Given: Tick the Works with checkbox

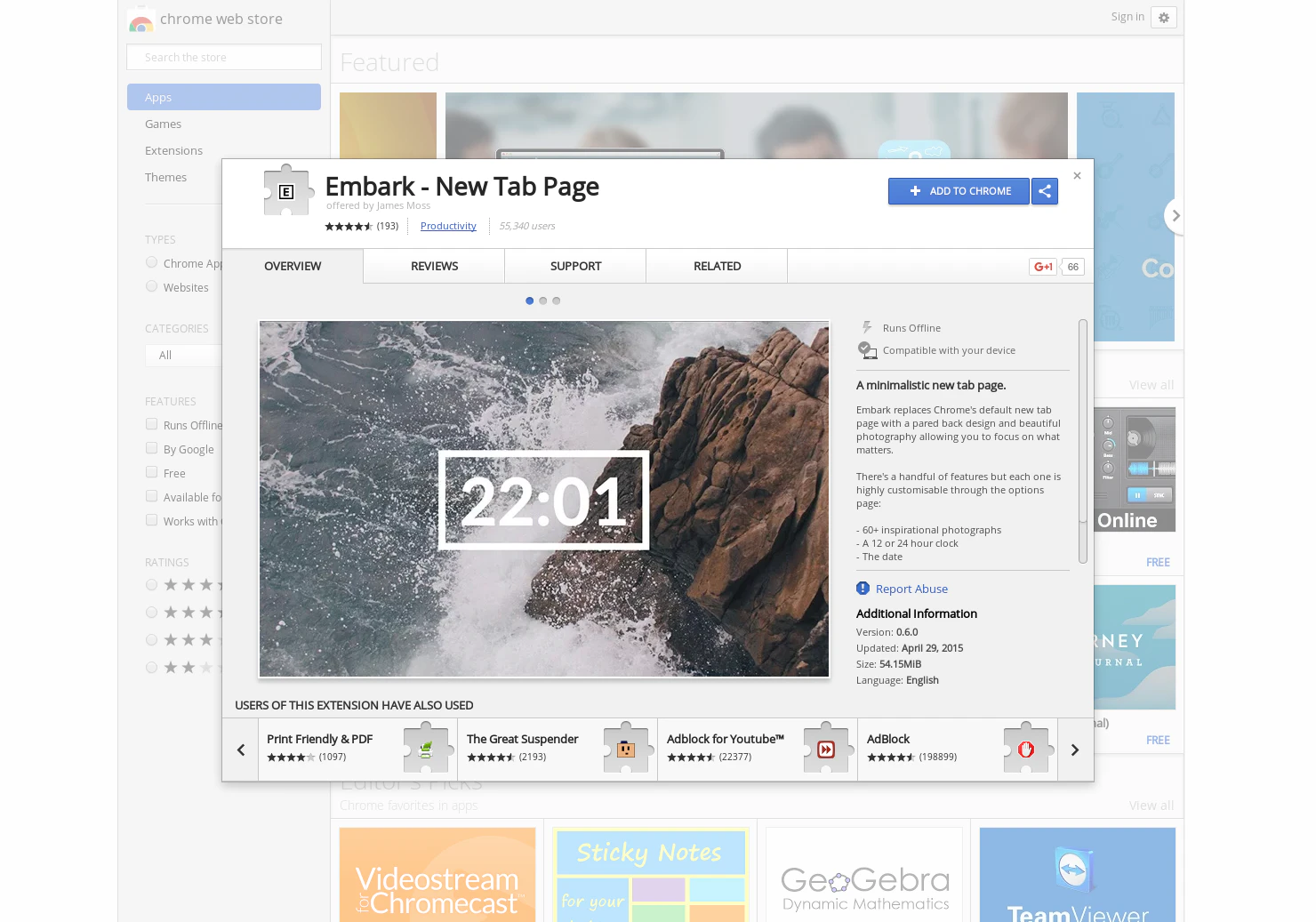Looking at the screenshot, I should click(x=152, y=520).
